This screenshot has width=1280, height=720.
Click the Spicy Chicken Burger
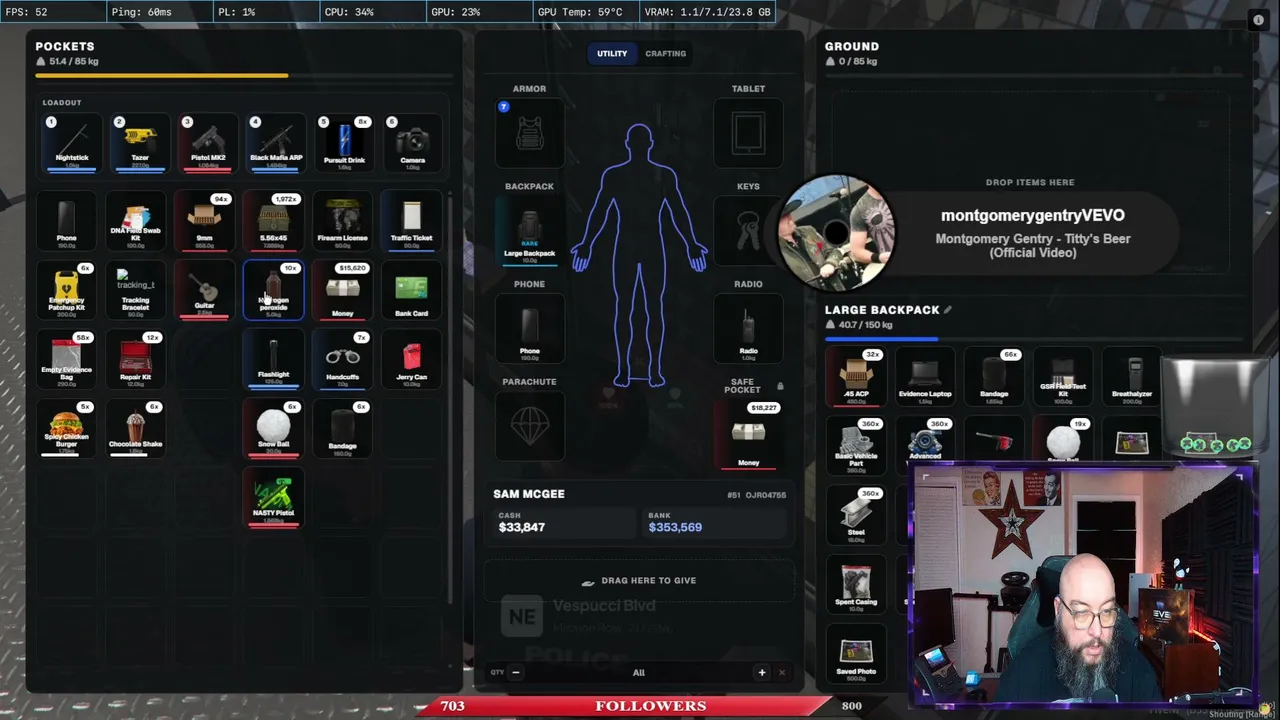(66, 429)
